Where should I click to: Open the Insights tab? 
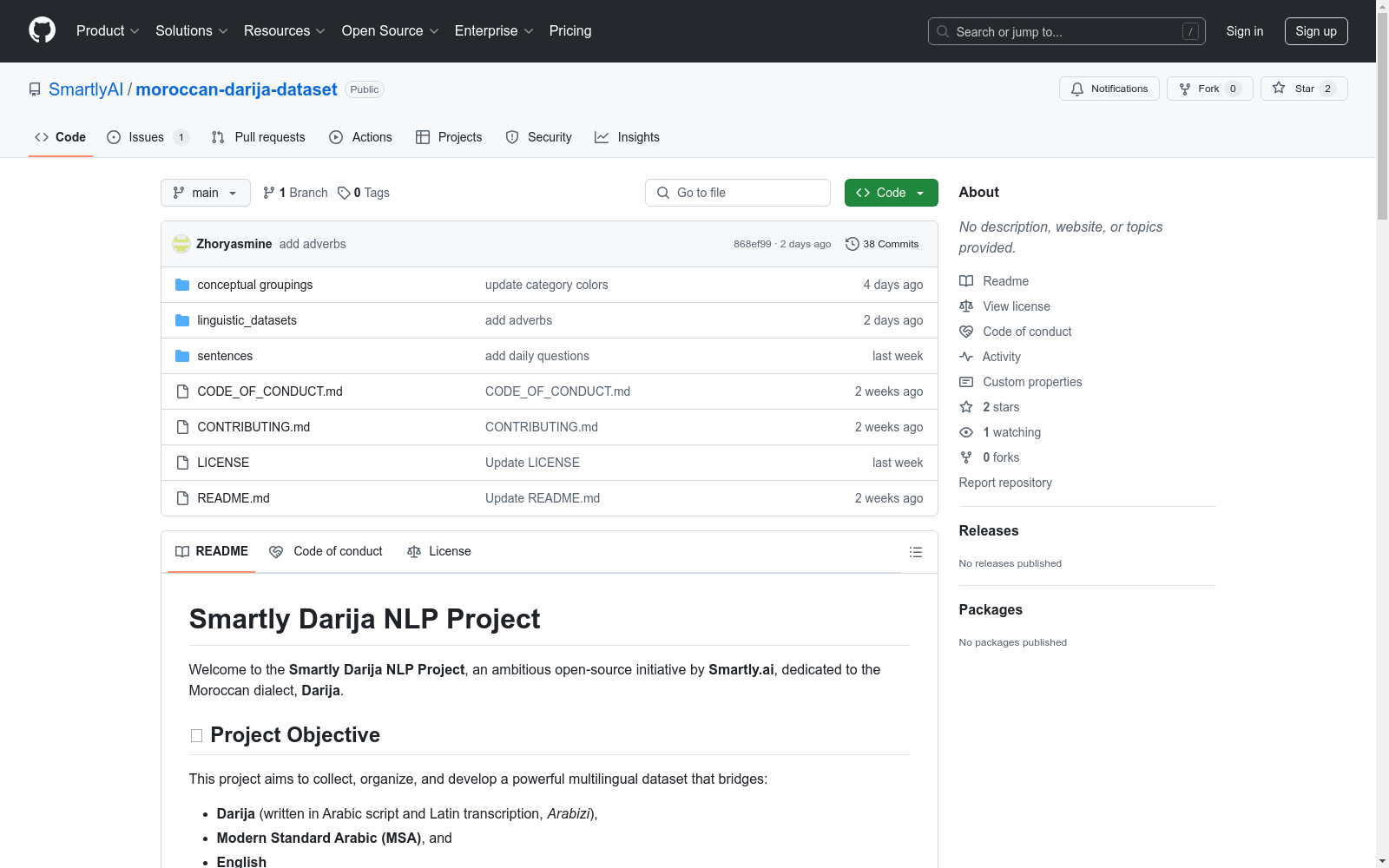(x=627, y=137)
